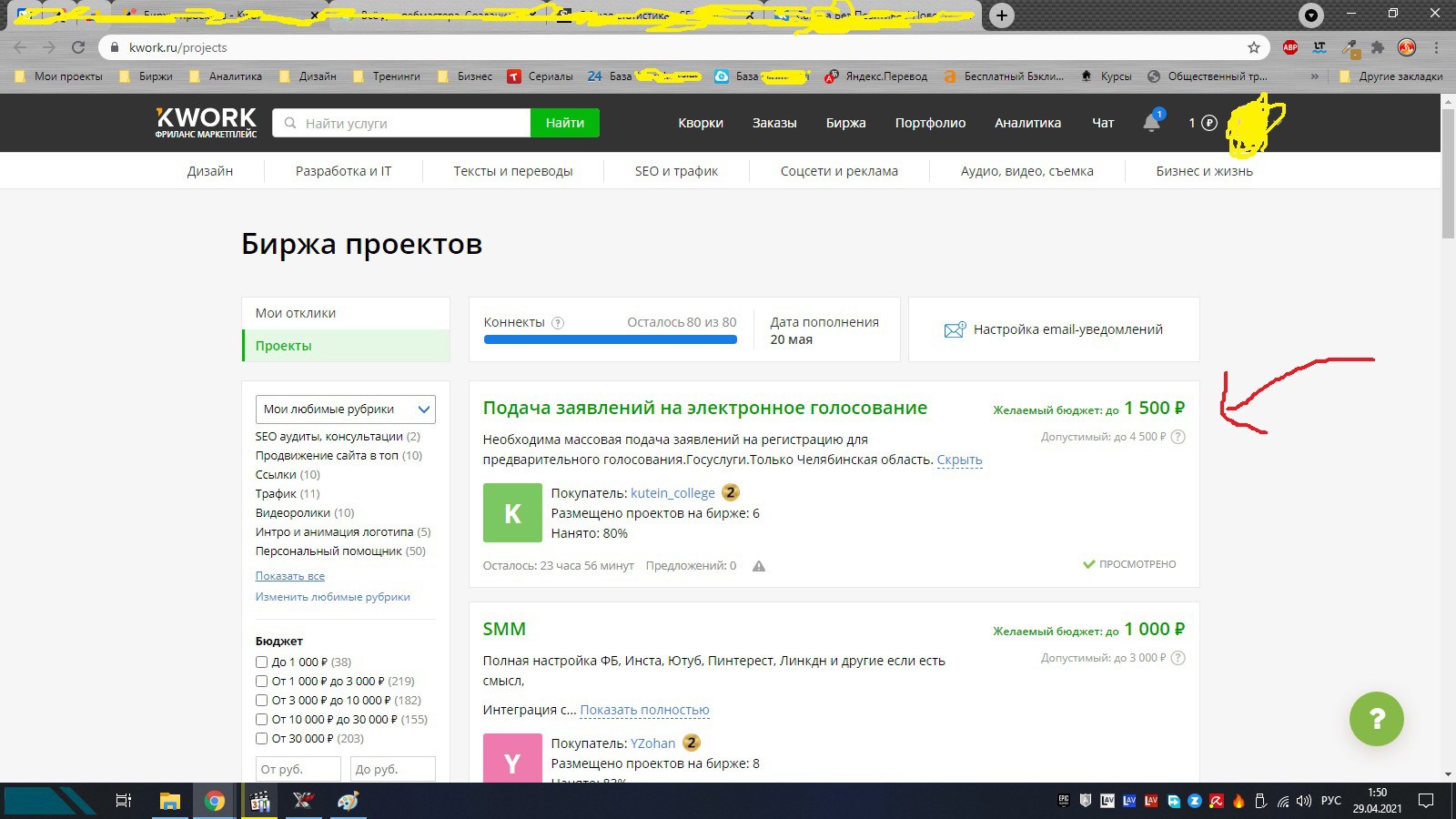Click help icon next to Допустимый до 4 500
The width and height of the screenshot is (1456, 819).
click(1178, 437)
